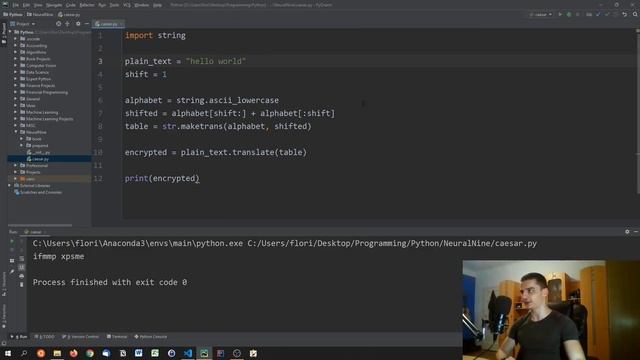Open the Windows Start menu

[x=8, y=353]
